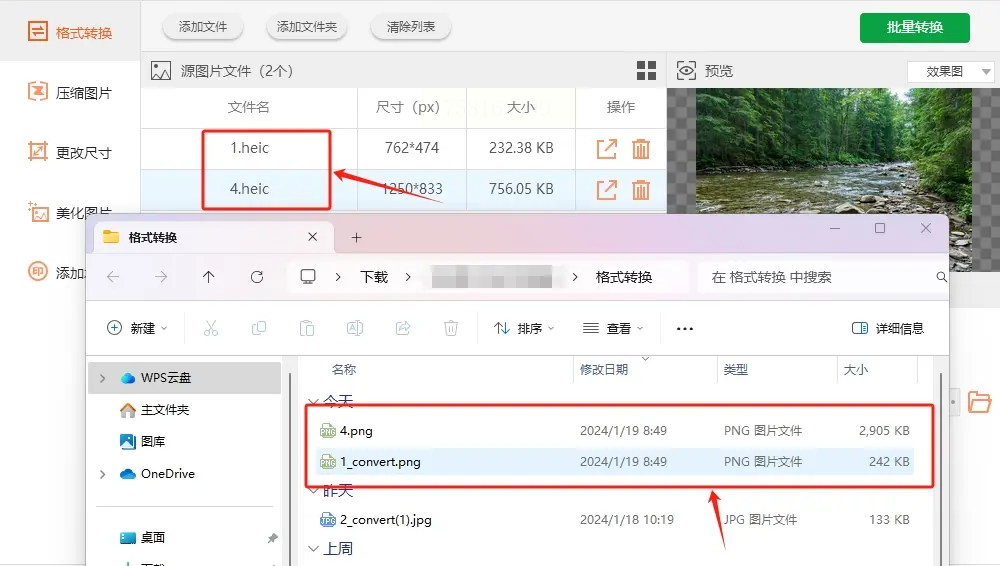Click the 添加文件 button
This screenshot has height=566, width=1000.
[203, 27]
